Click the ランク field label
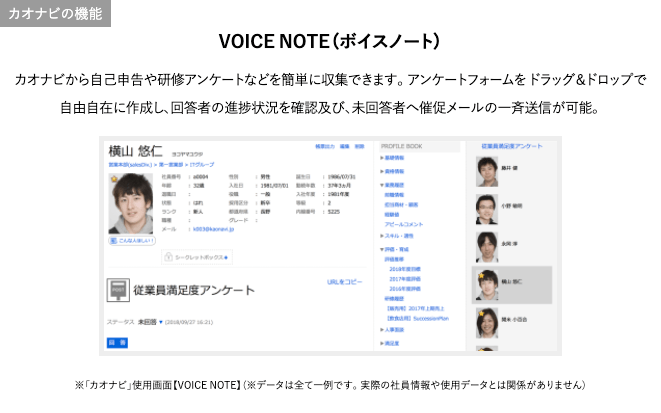Viewport: 661px width, 413px height. (x=169, y=212)
